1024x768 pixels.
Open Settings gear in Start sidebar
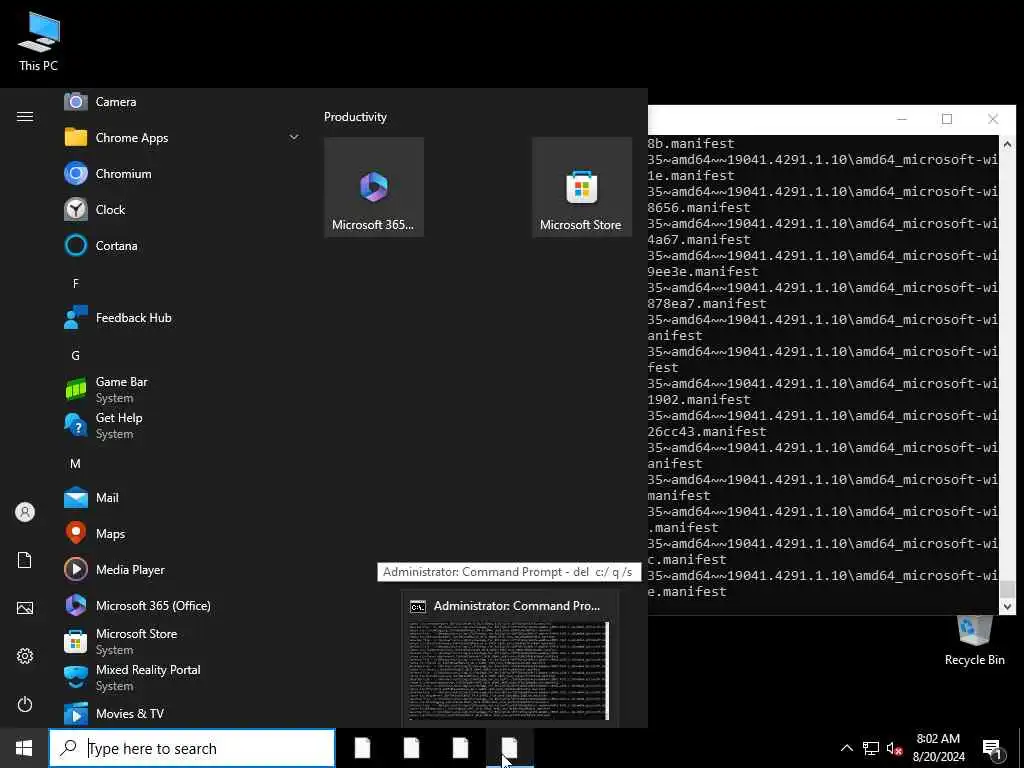[x=25, y=656]
